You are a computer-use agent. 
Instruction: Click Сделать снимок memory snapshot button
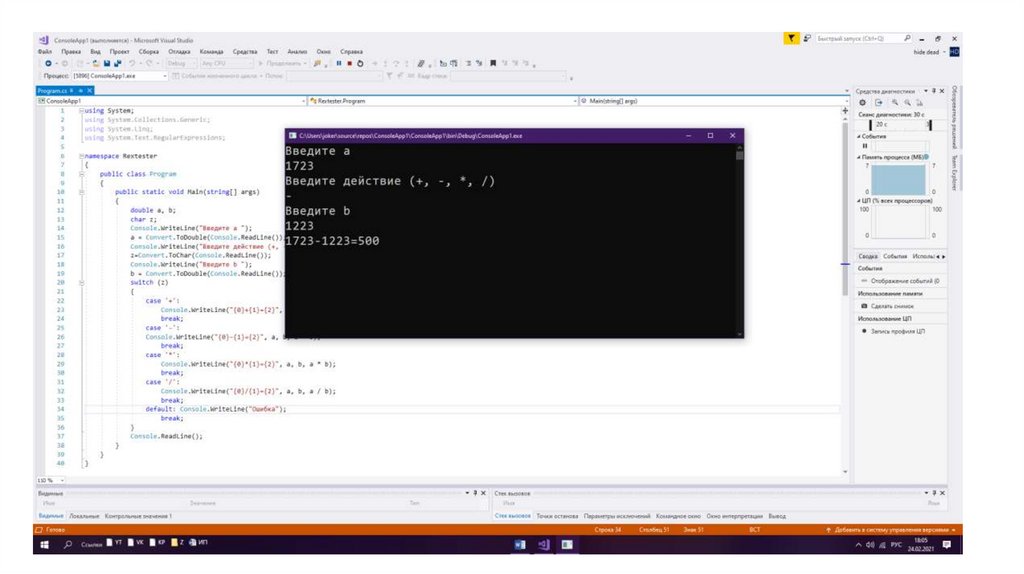(x=892, y=305)
